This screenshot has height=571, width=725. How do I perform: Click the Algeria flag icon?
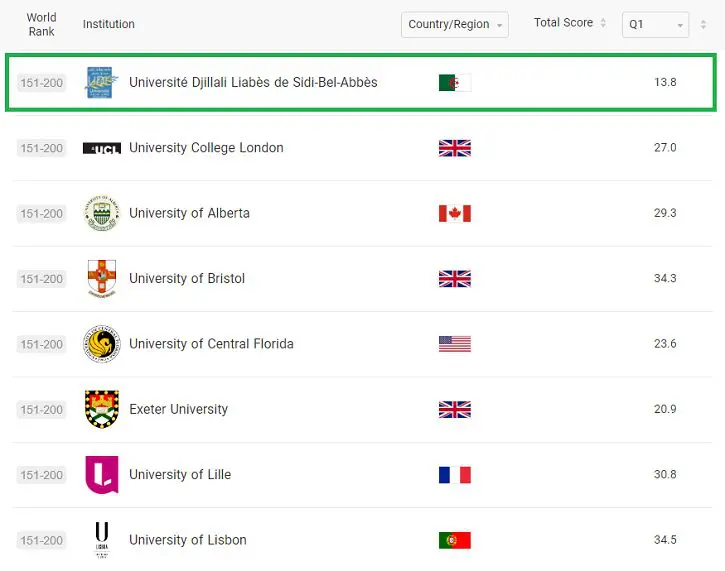[x=455, y=83]
